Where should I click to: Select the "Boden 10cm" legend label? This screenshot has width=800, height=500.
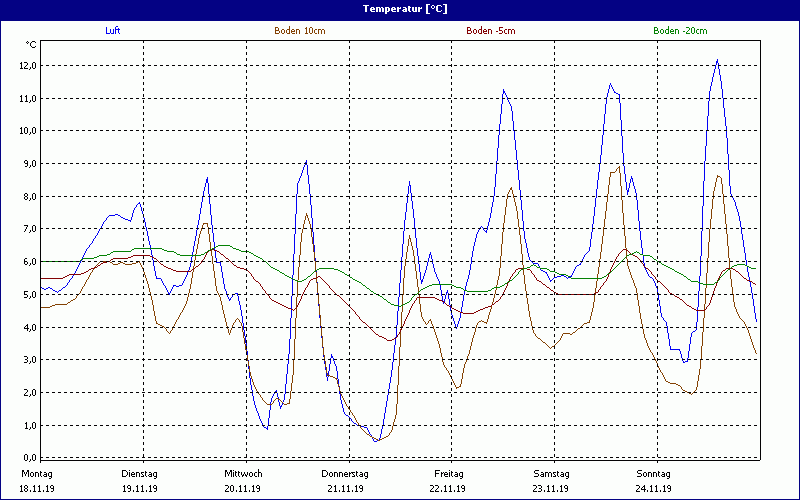pyautogui.click(x=299, y=31)
